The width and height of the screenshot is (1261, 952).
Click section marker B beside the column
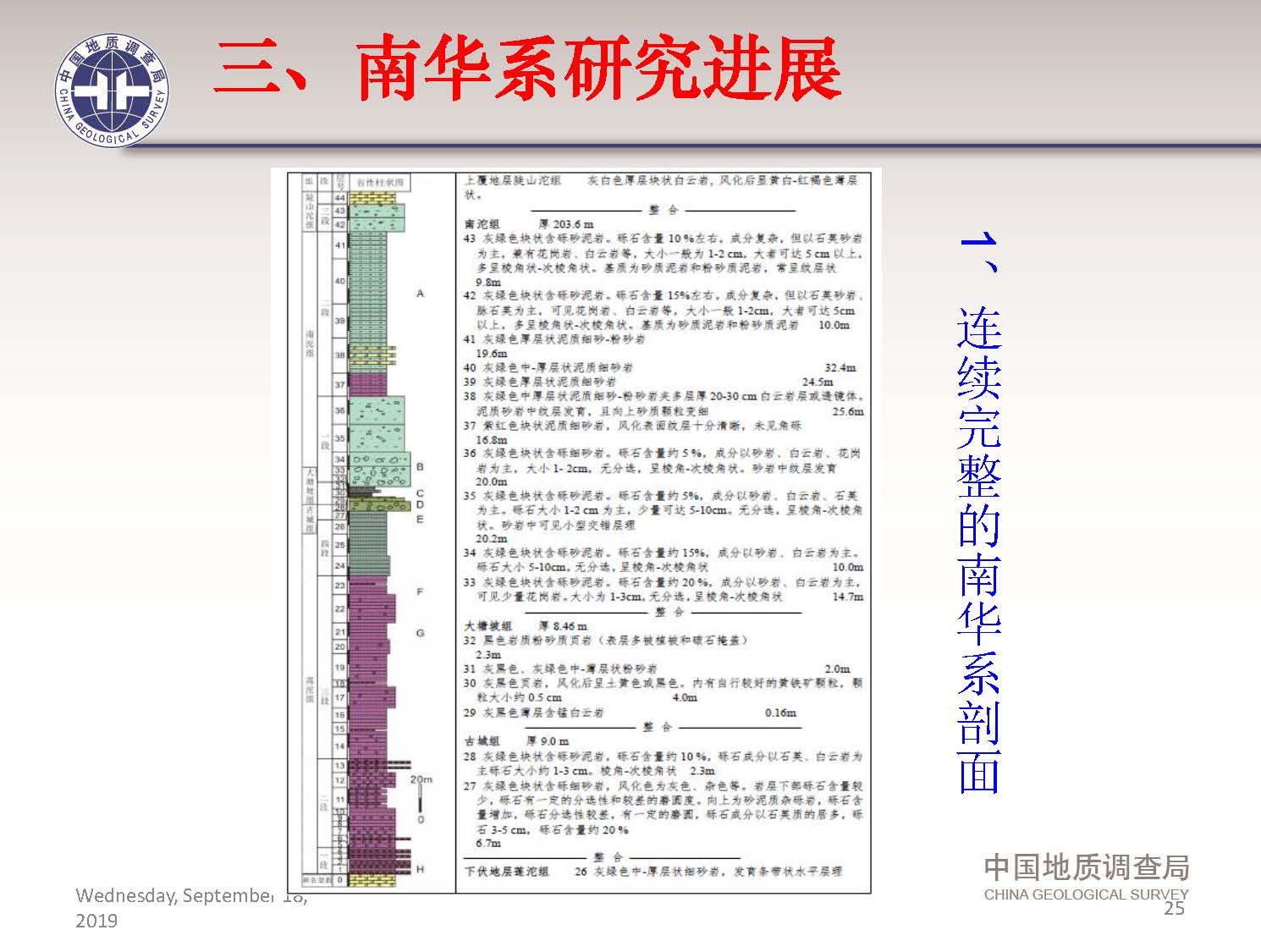tap(420, 466)
